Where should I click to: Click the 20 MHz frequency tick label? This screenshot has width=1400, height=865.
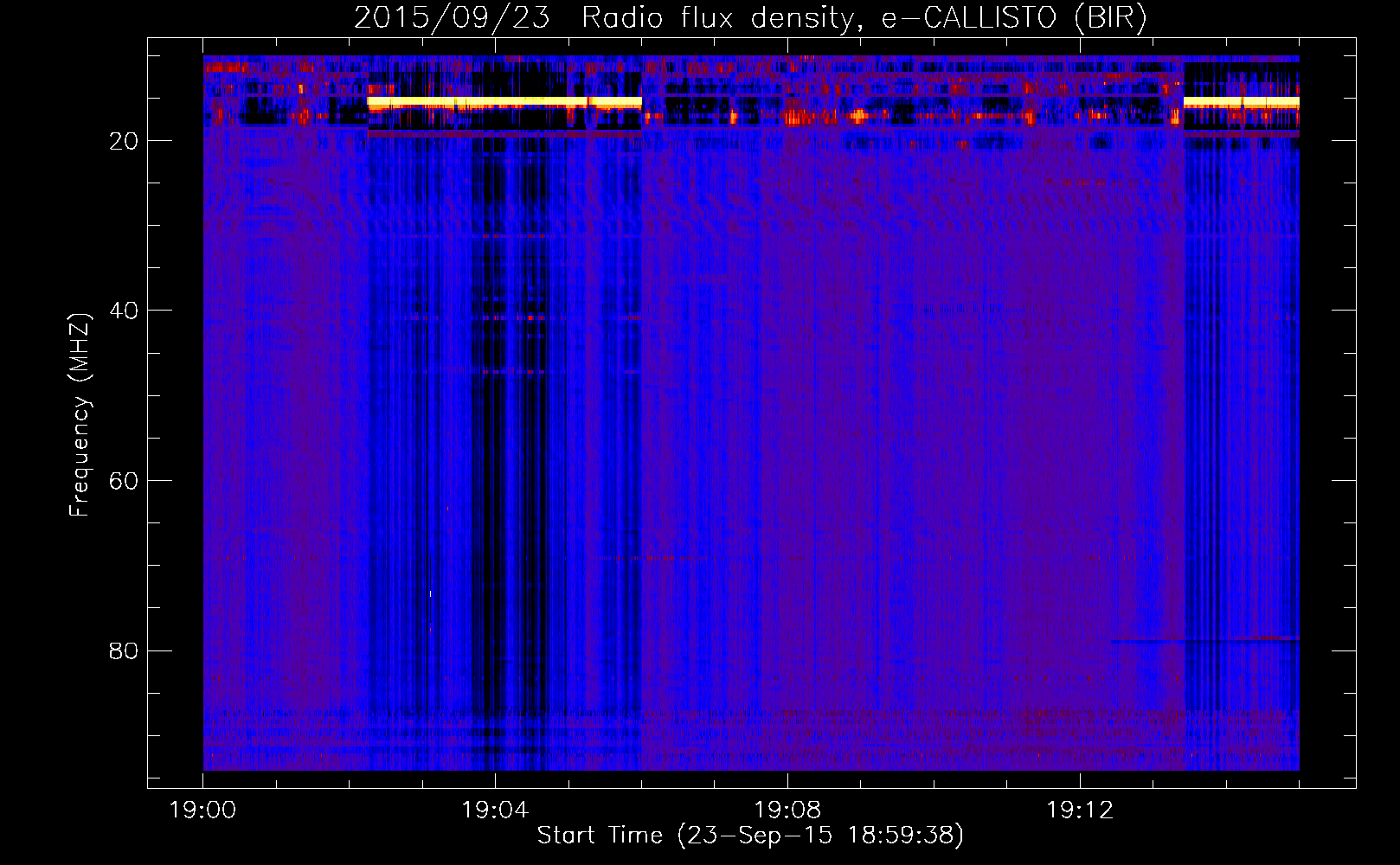(x=124, y=141)
